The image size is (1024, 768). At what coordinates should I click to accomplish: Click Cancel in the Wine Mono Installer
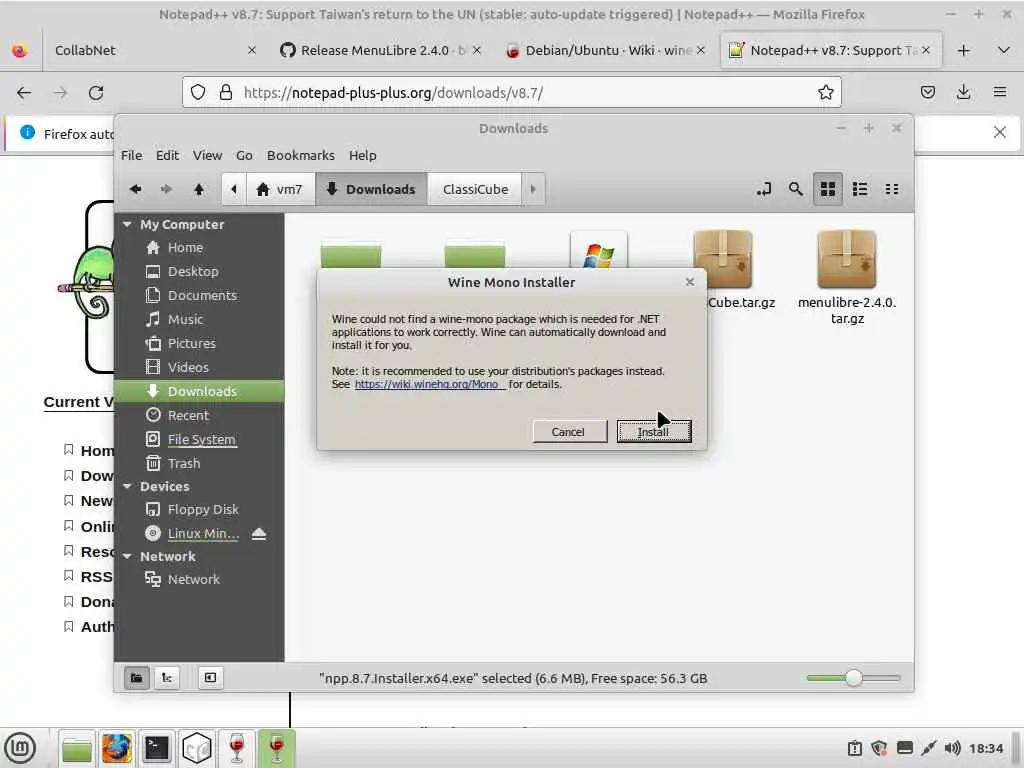[569, 432]
